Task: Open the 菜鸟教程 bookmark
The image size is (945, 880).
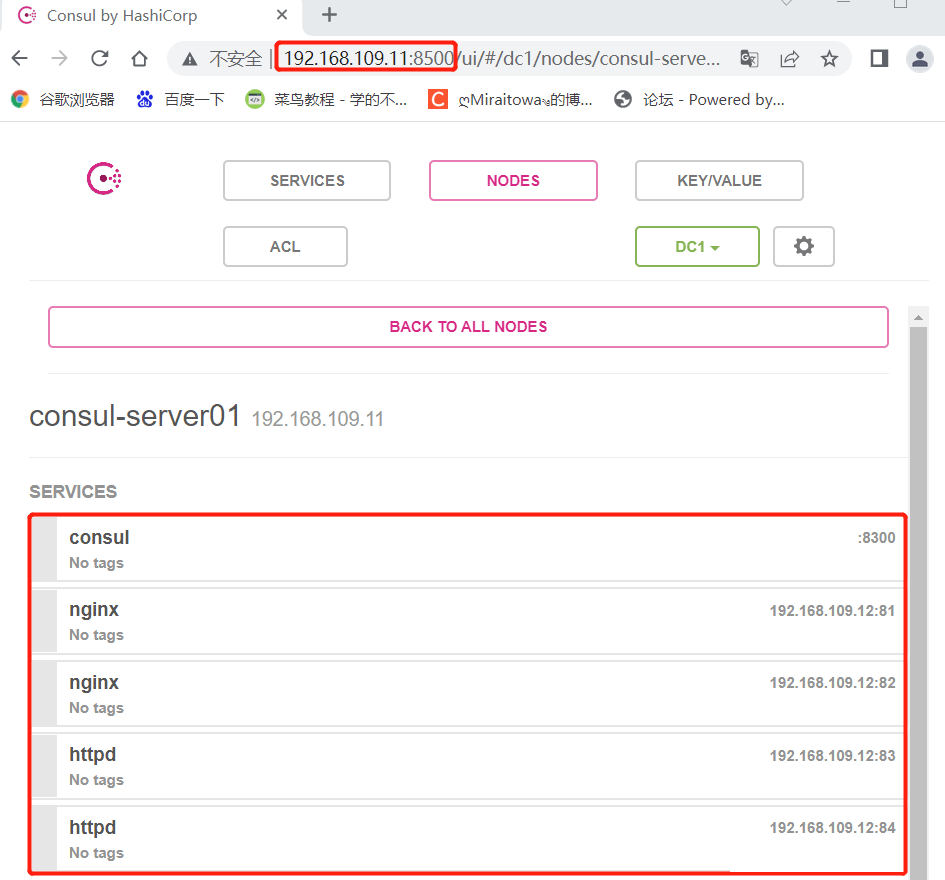Action: click(326, 99)
